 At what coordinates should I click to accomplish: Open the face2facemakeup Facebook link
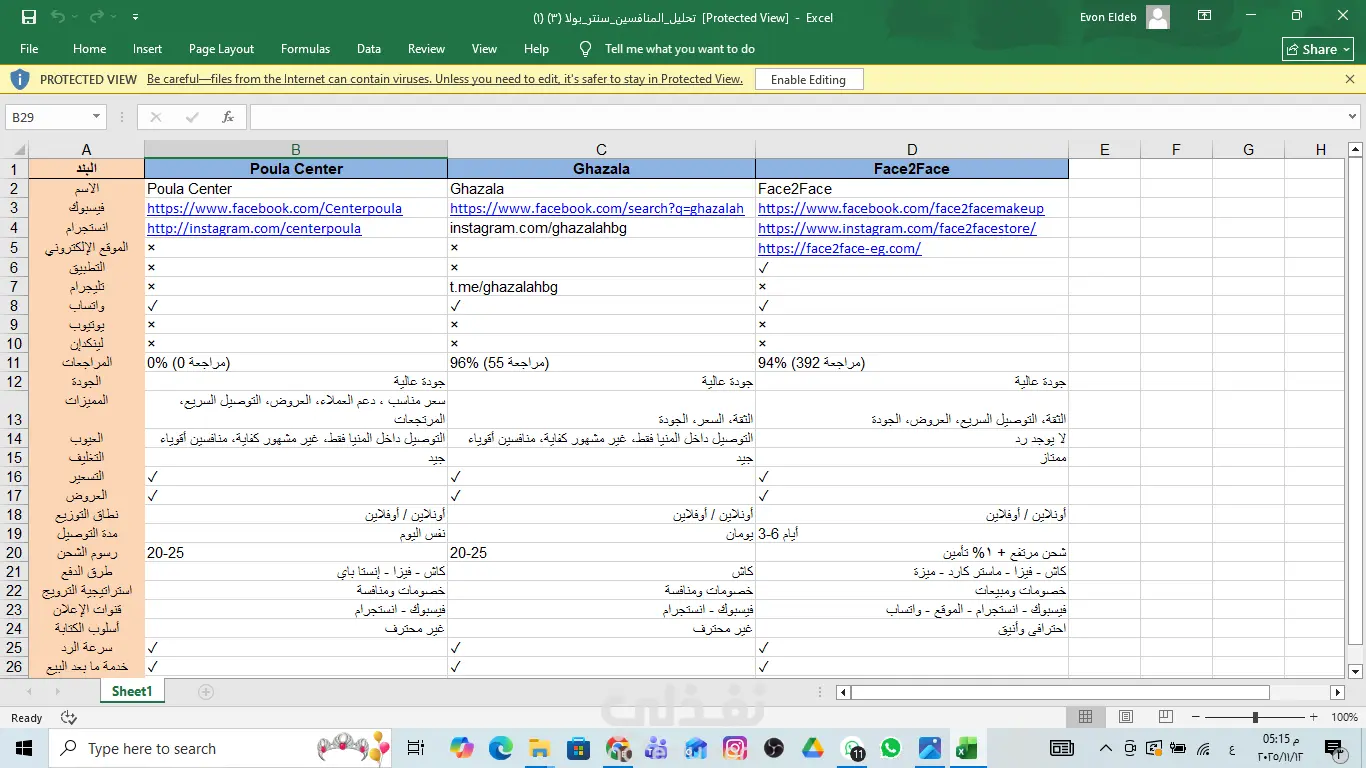coord(901,209)
